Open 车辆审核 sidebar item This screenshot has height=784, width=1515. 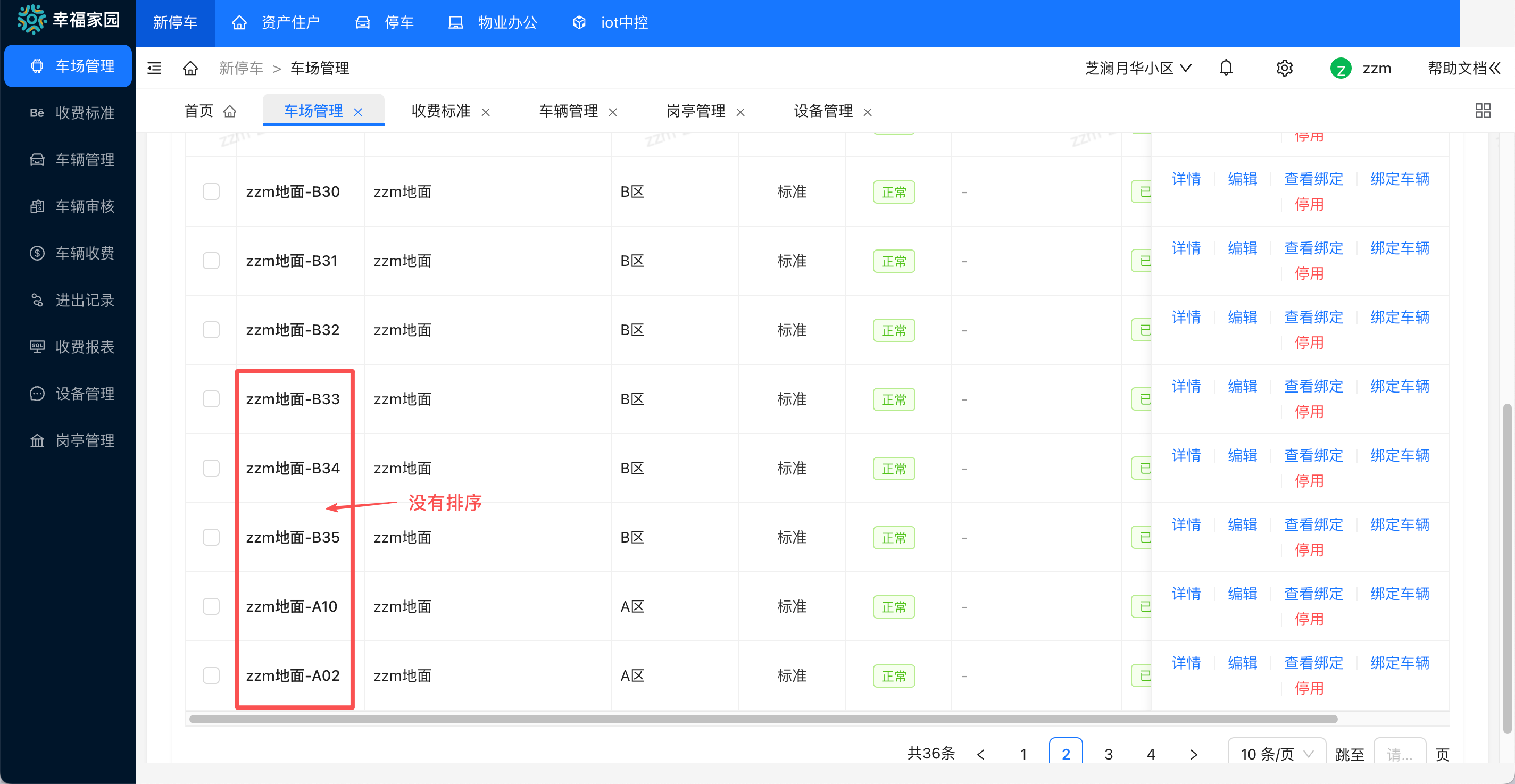(x=68, y=206)
